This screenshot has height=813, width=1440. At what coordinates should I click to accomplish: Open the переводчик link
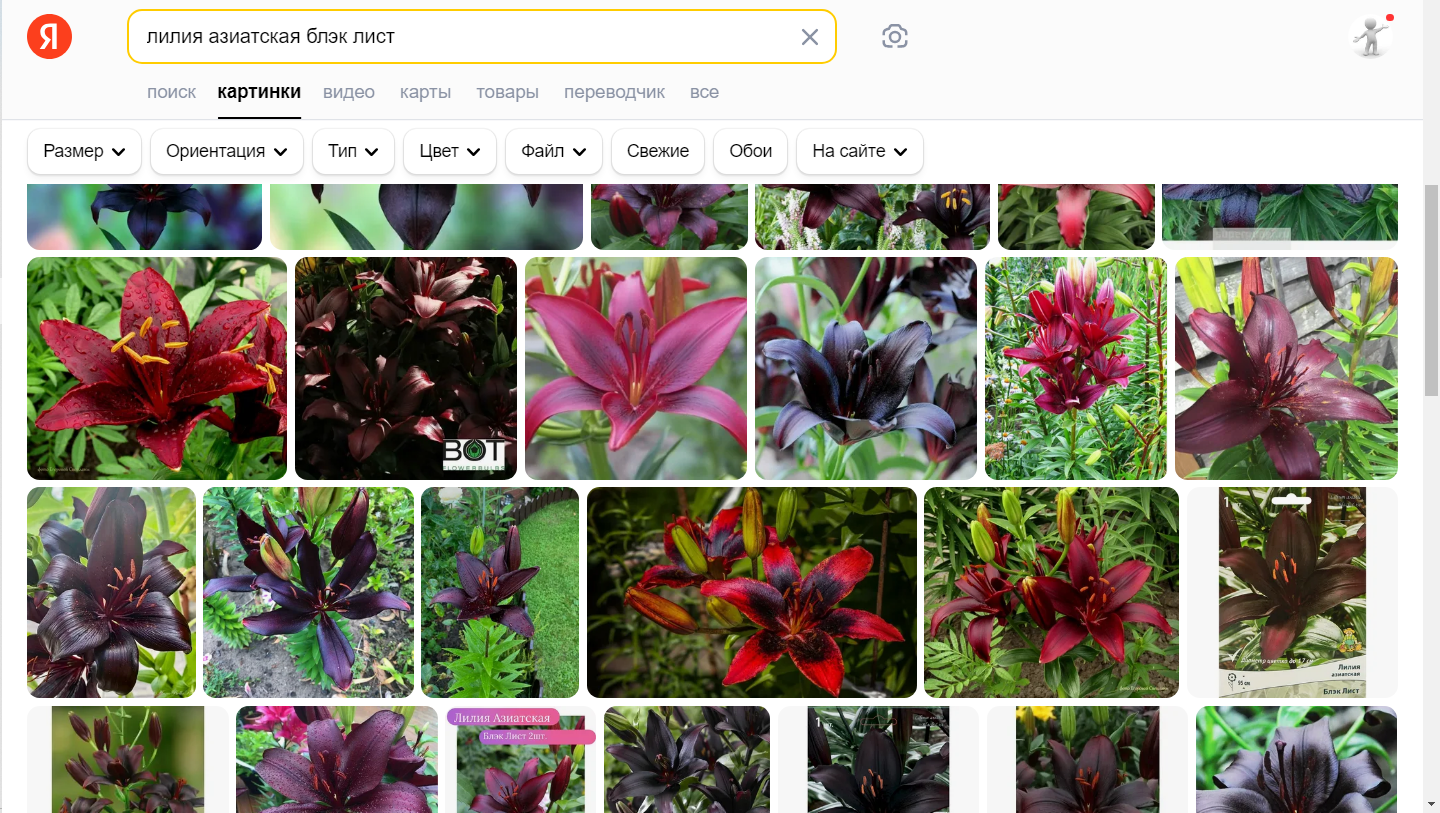coord(614,92)
